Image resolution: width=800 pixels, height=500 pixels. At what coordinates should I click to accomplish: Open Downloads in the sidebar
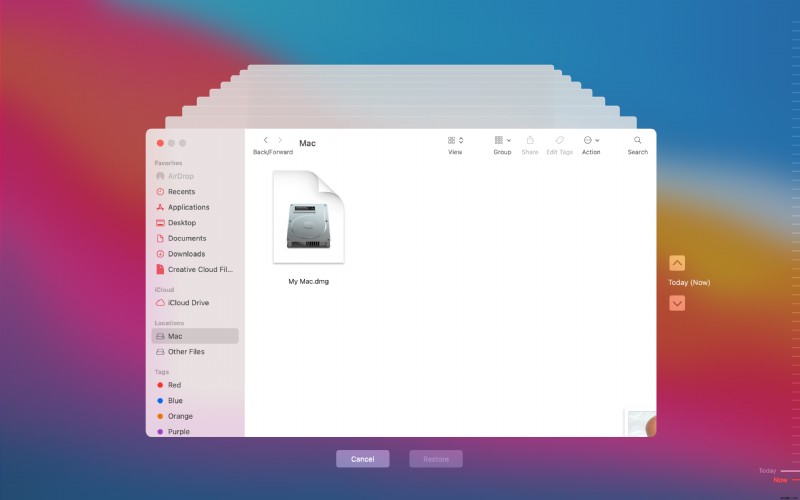coord(195,254)
